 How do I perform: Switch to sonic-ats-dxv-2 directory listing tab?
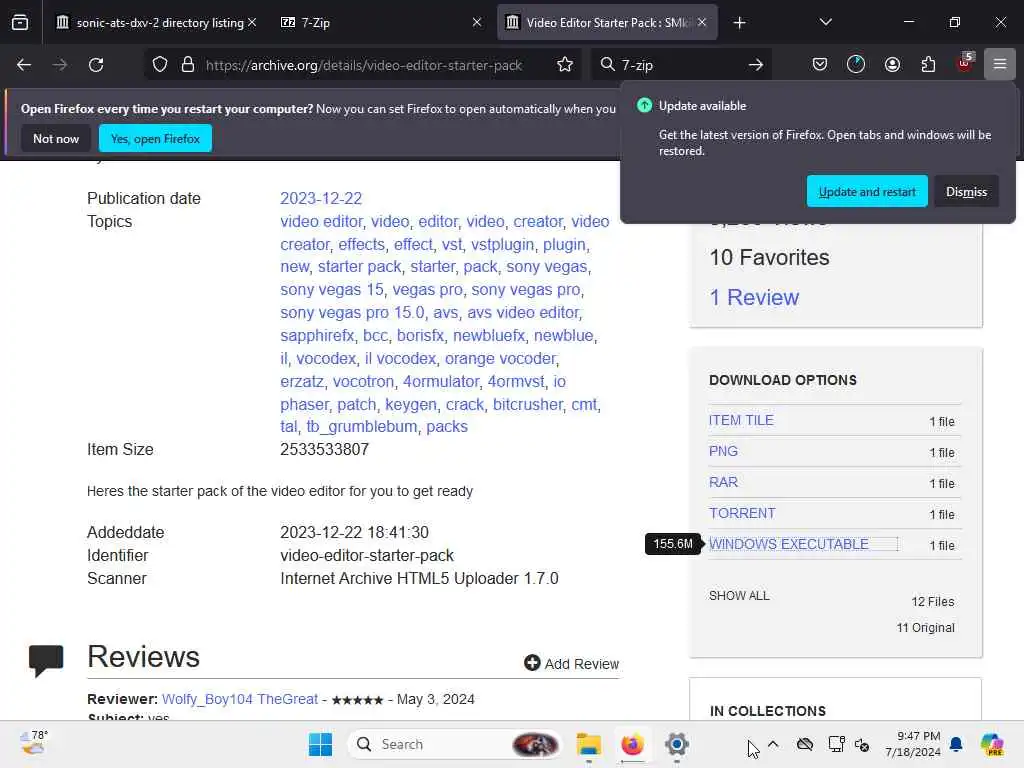(155, 23)
